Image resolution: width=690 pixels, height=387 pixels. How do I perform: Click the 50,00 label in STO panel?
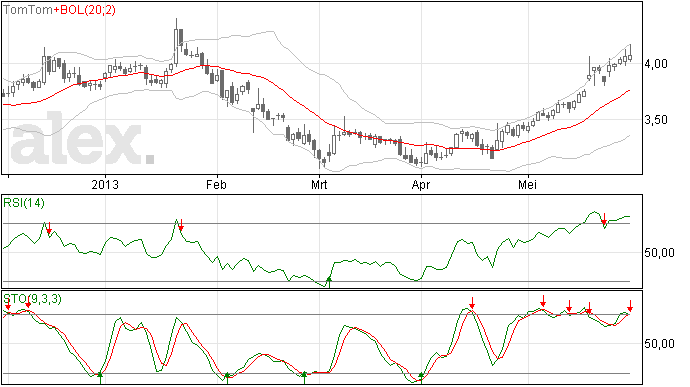[659, 343]
